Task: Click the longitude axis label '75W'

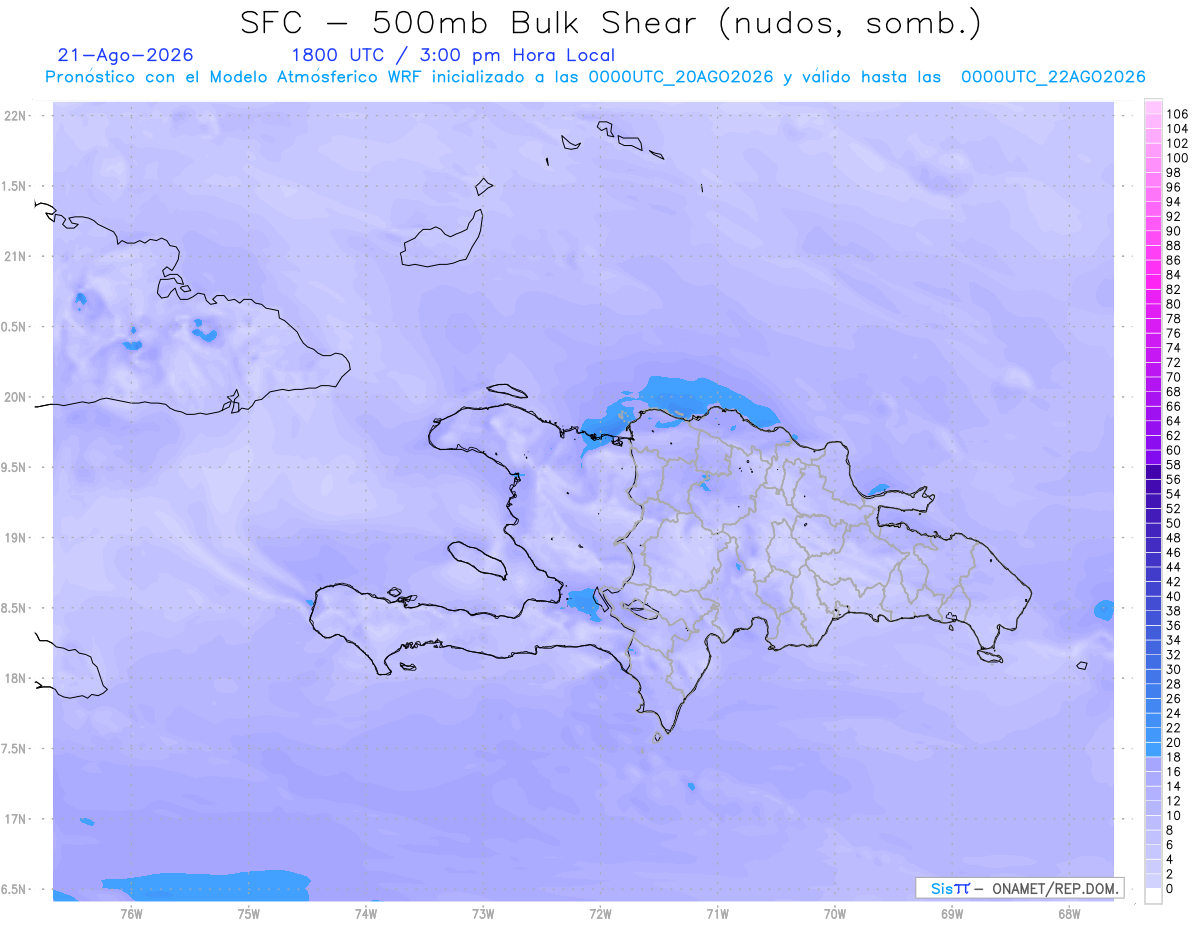Action: [x=248, y=914]
